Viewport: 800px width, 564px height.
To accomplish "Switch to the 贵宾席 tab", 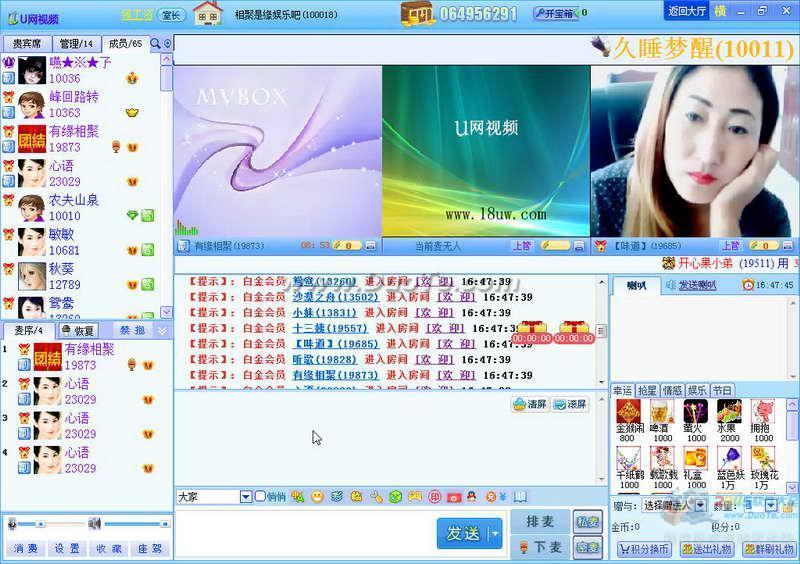I will coord(27,44).
